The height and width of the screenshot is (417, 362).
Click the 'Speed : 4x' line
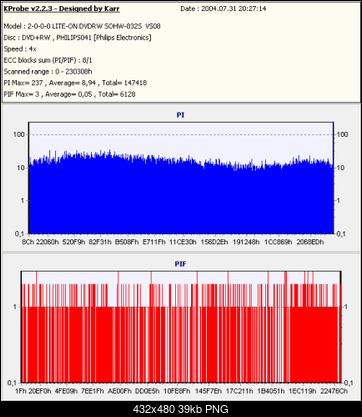tap(20, 49)
